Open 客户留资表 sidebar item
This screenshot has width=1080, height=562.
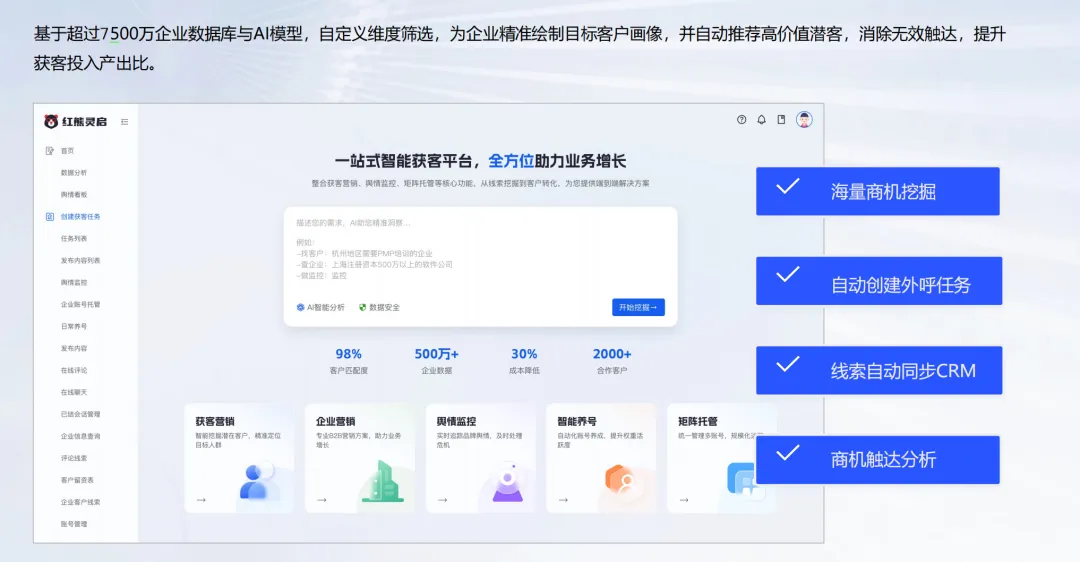coord(77,480)
